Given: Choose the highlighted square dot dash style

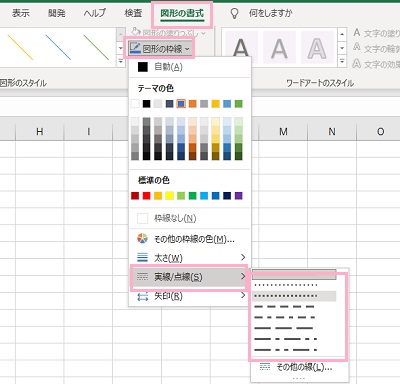Looking at the screenshot, I should 294,296.
